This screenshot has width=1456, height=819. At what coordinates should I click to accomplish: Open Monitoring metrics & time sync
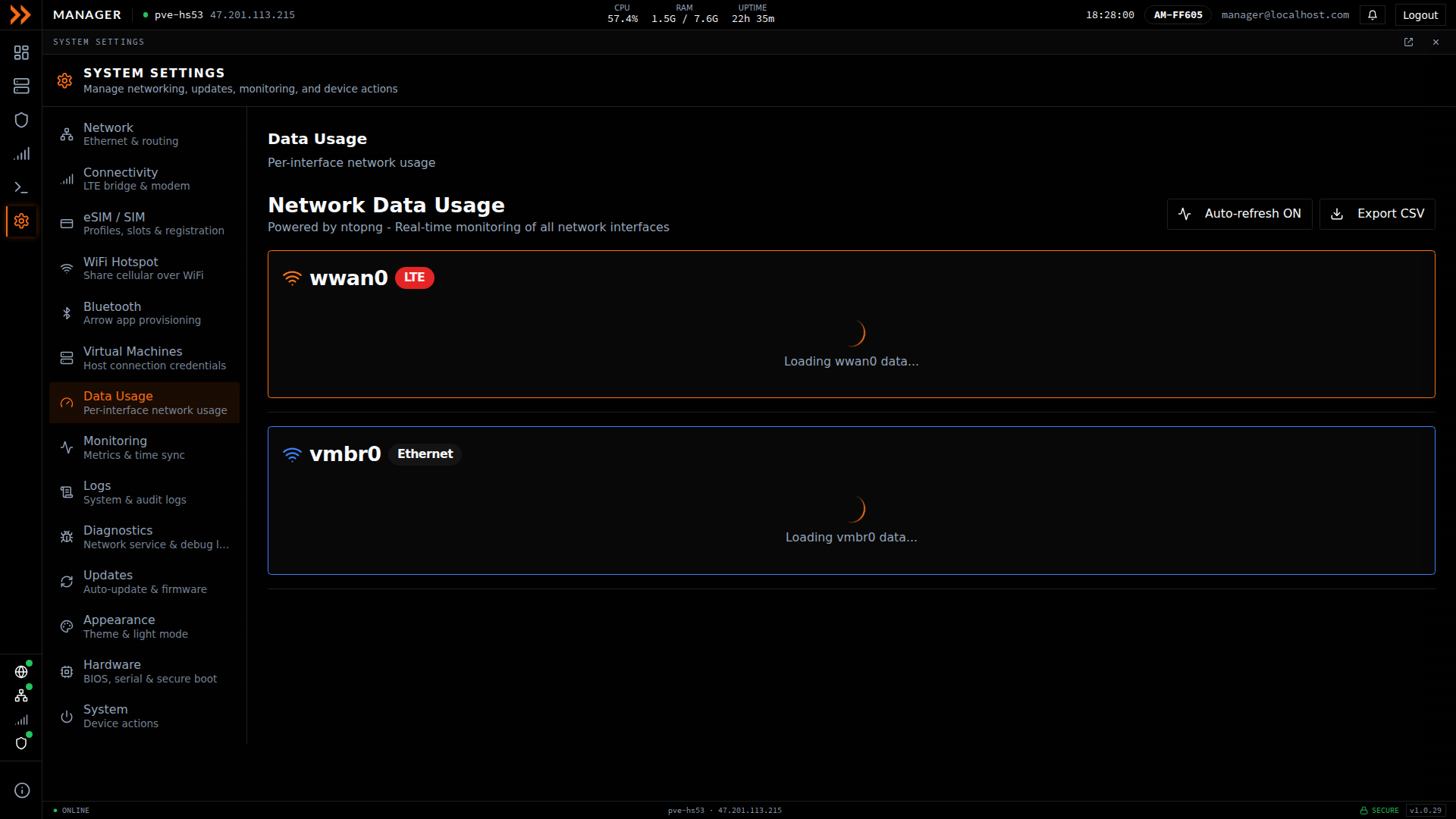pyautogui.click(x=144, y=447)
